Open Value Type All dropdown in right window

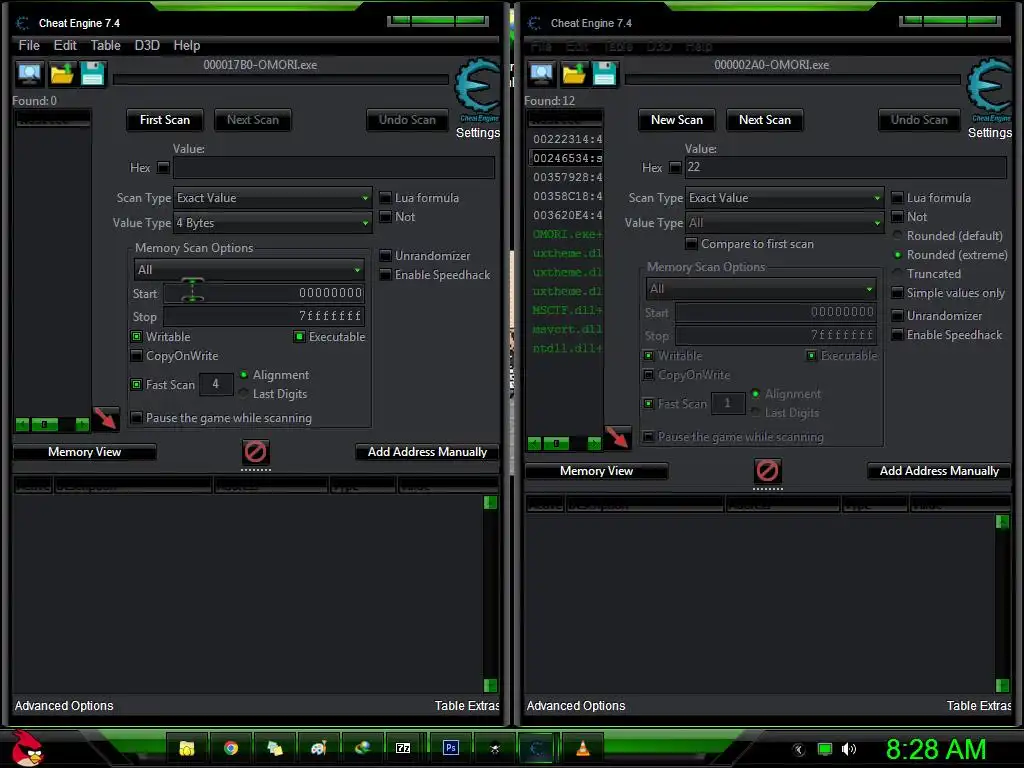pyautogui.click(x=784, y=223)
